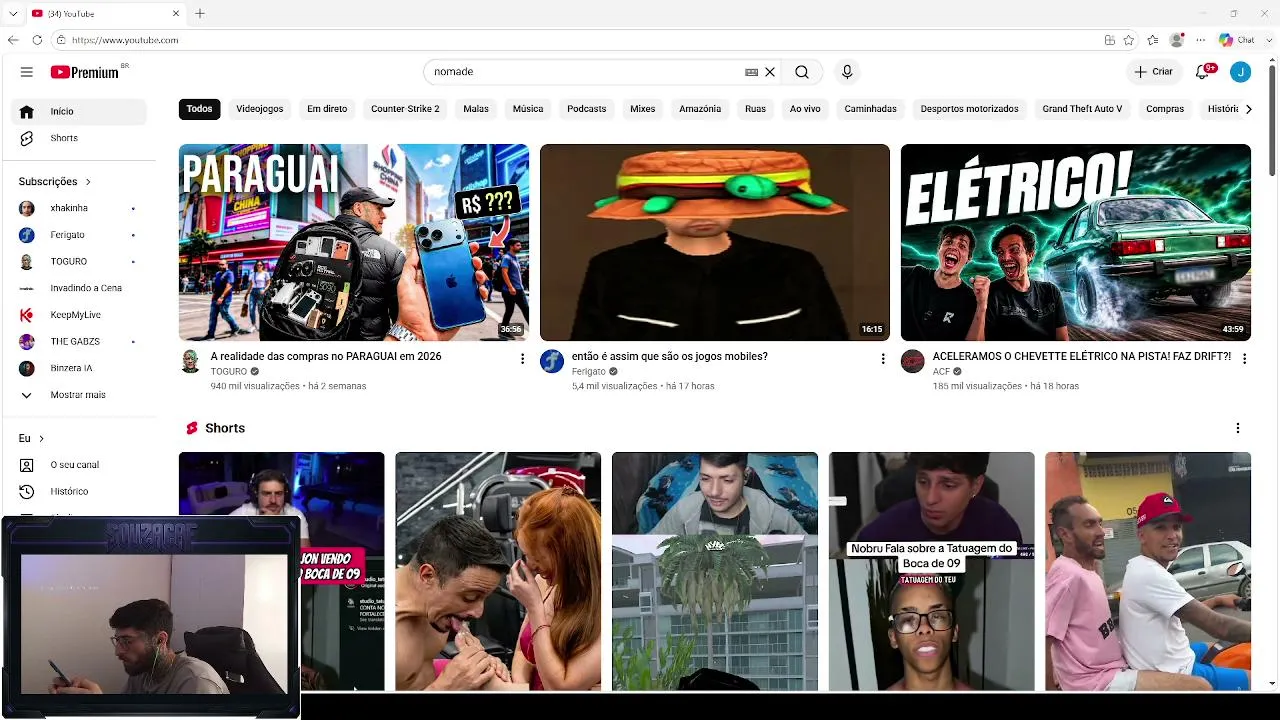Image resolution: width=1280 pixels, height=720 pixels.
Task: Click the TOGURO channel name under video
Action: (229, 372)
